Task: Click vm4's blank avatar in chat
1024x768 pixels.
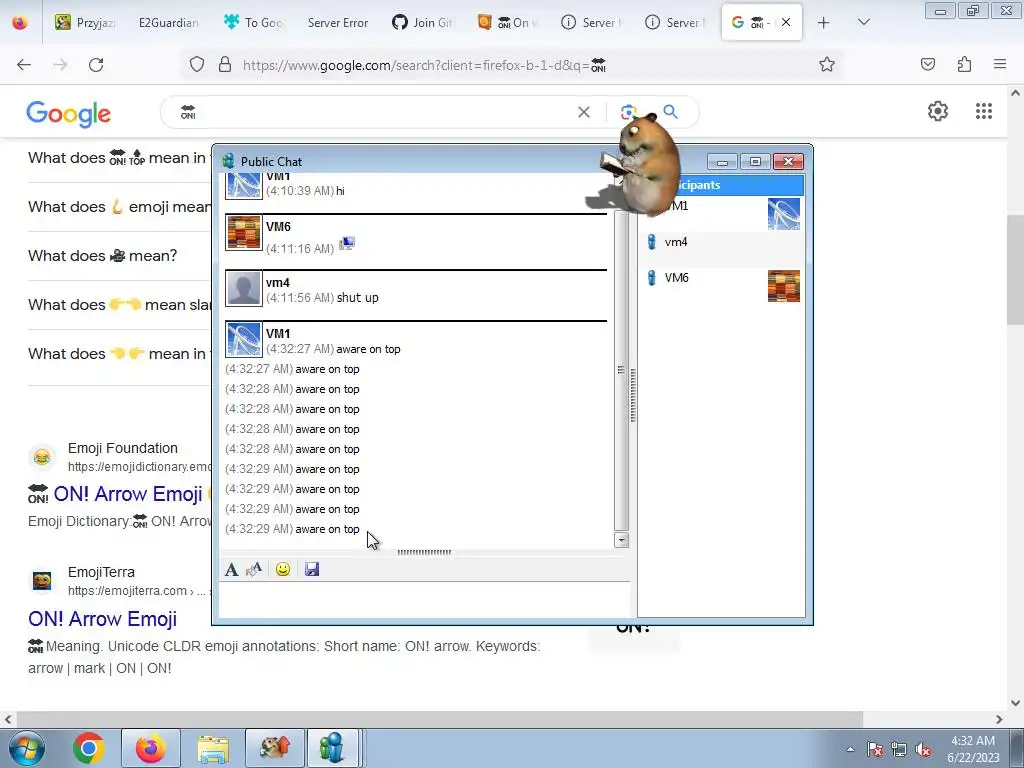Action: (x=244, y=289)
